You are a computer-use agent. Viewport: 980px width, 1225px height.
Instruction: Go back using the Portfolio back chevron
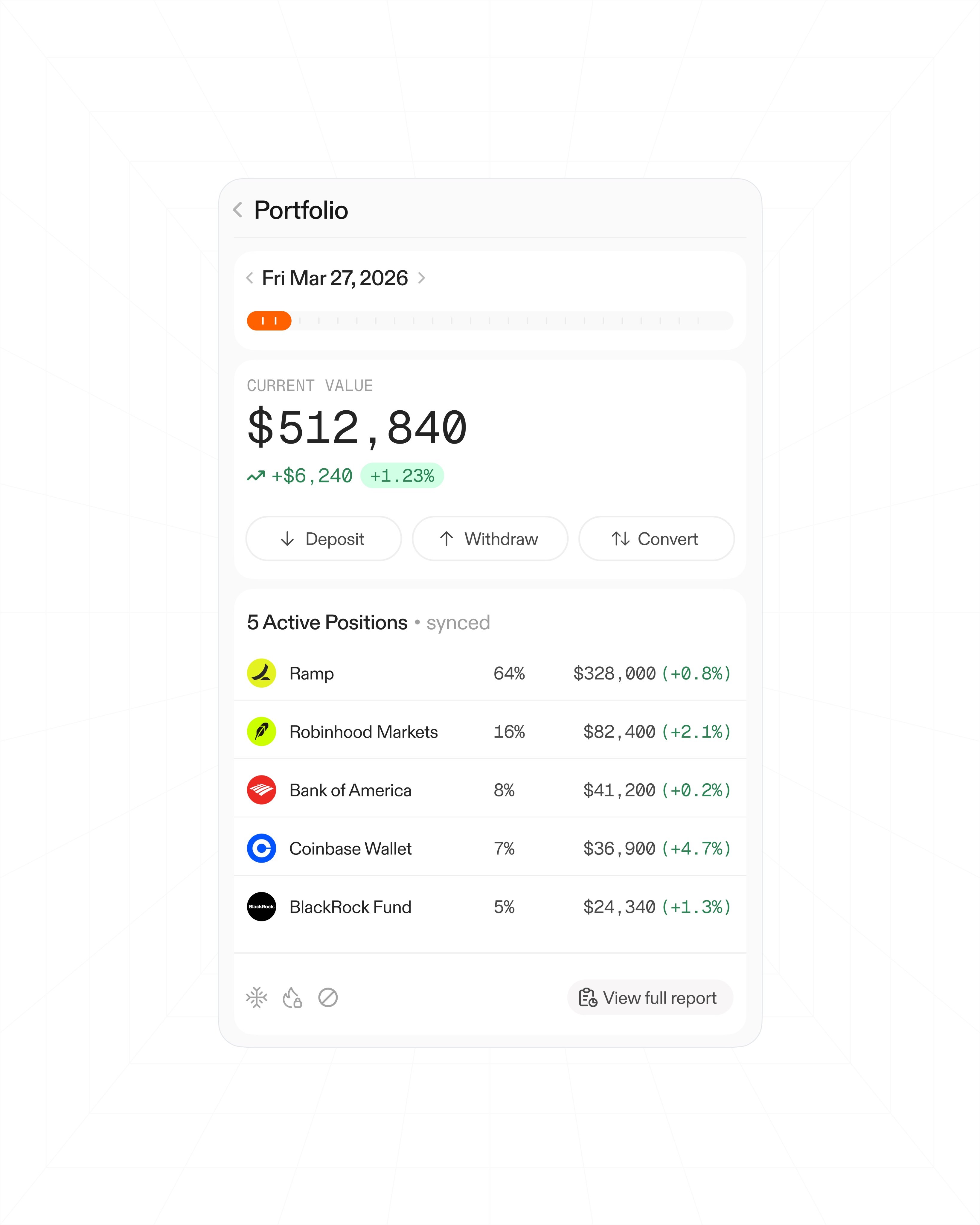pos(238,210)
